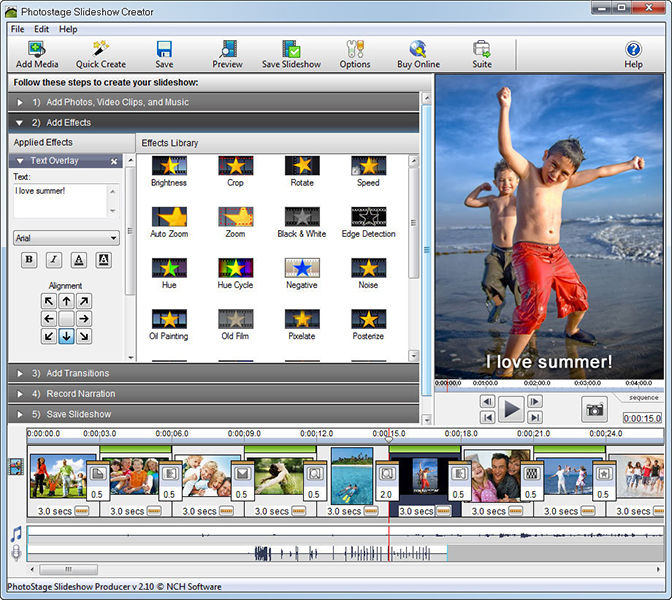Open the Arial font dropdown
Viewport: 672px width, 600px height.
pyautogui.click(x=66, y=238)
